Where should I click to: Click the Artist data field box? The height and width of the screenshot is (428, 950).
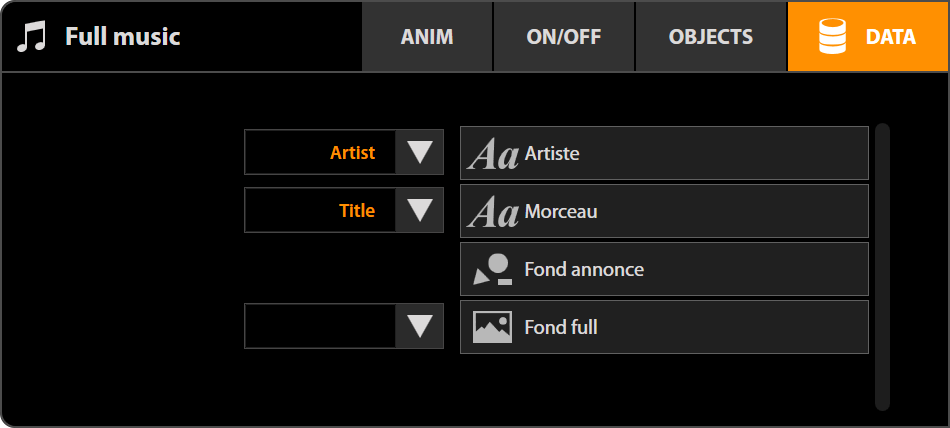click(320, 153)
